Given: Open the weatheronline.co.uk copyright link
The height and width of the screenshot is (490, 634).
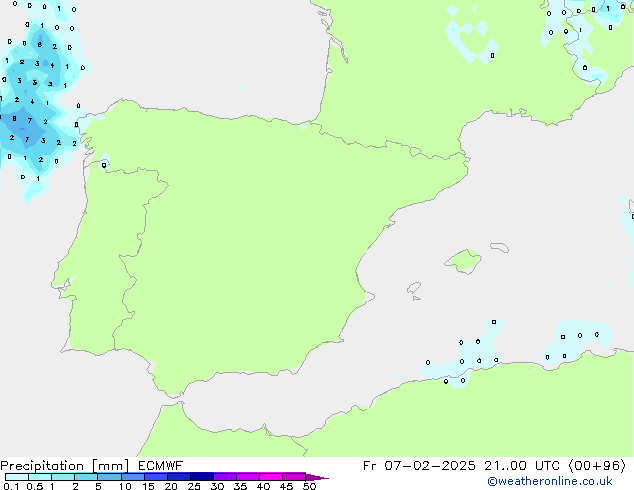Looking at the screenshot, I should tap(550, 481).
